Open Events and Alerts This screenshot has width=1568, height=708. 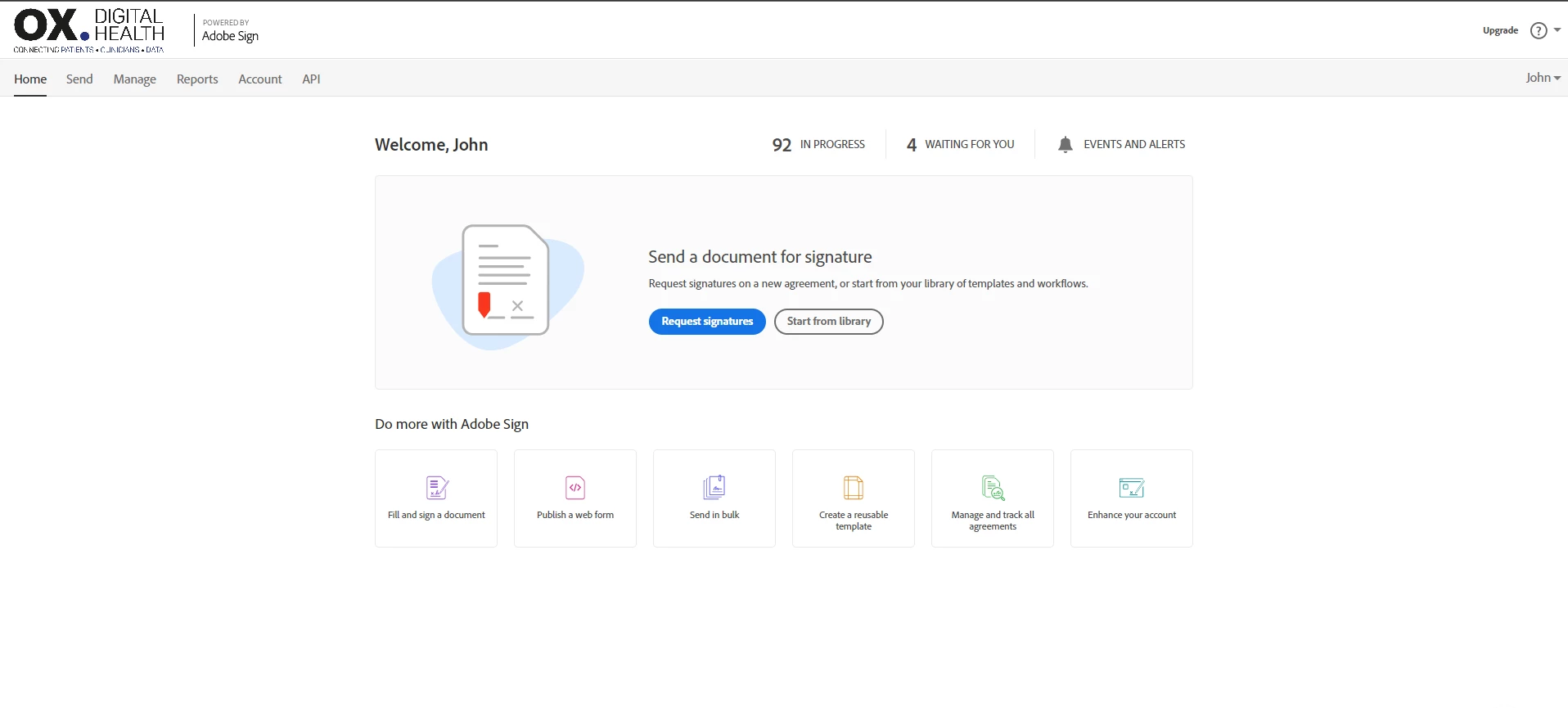pos(1134,144)
